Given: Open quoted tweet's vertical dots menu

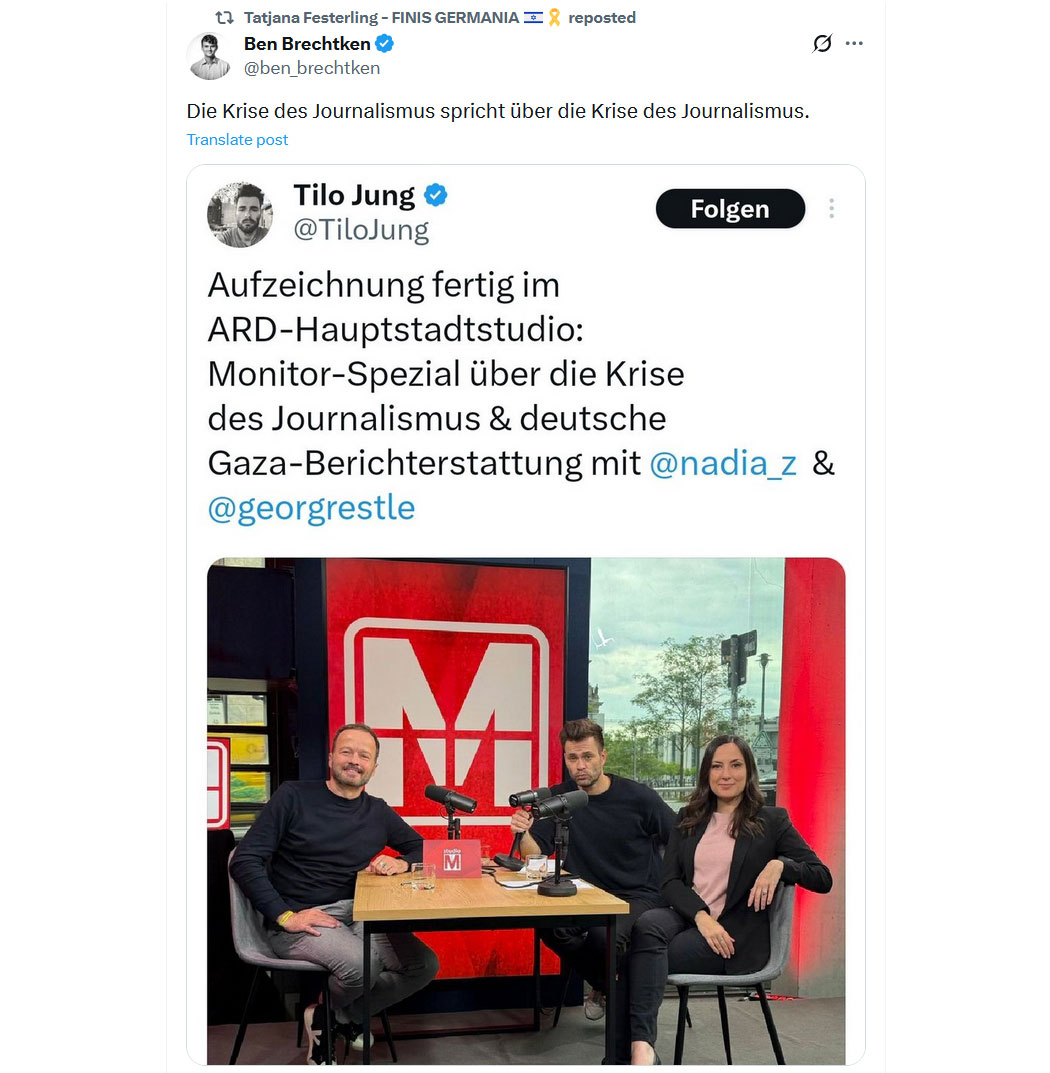Looking at the screenshot, I should (x=831, y=209).
